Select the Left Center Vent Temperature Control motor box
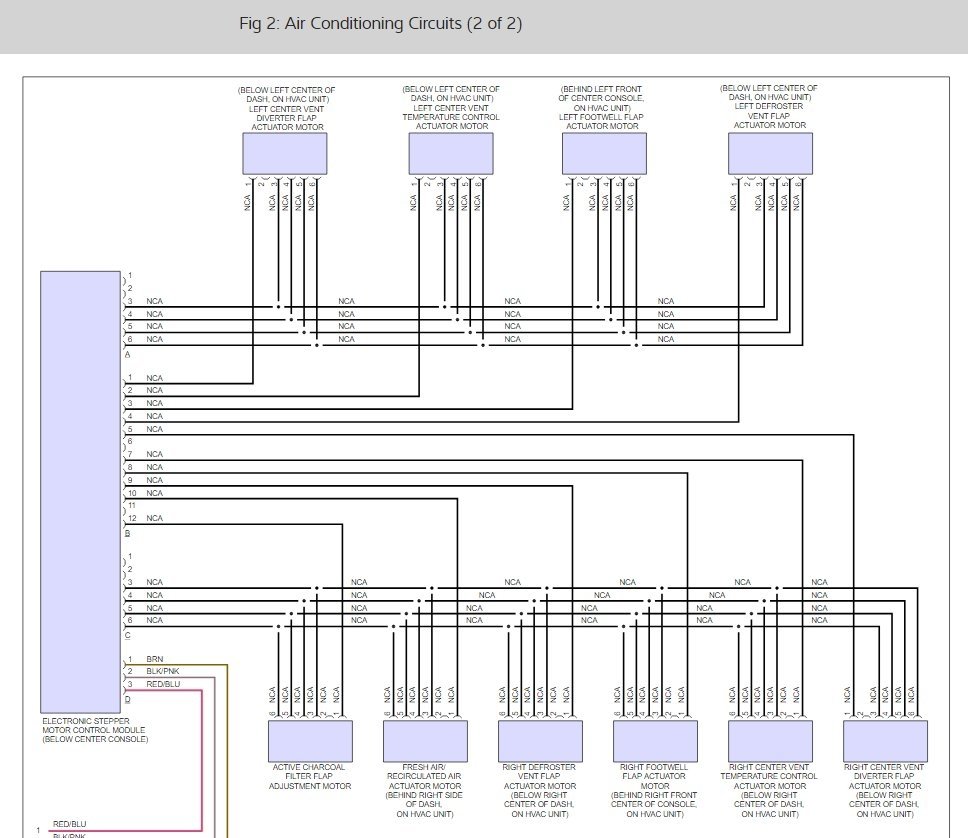Image resolution: width=968 pixels, height=838 pixels. tap(450, 153)
